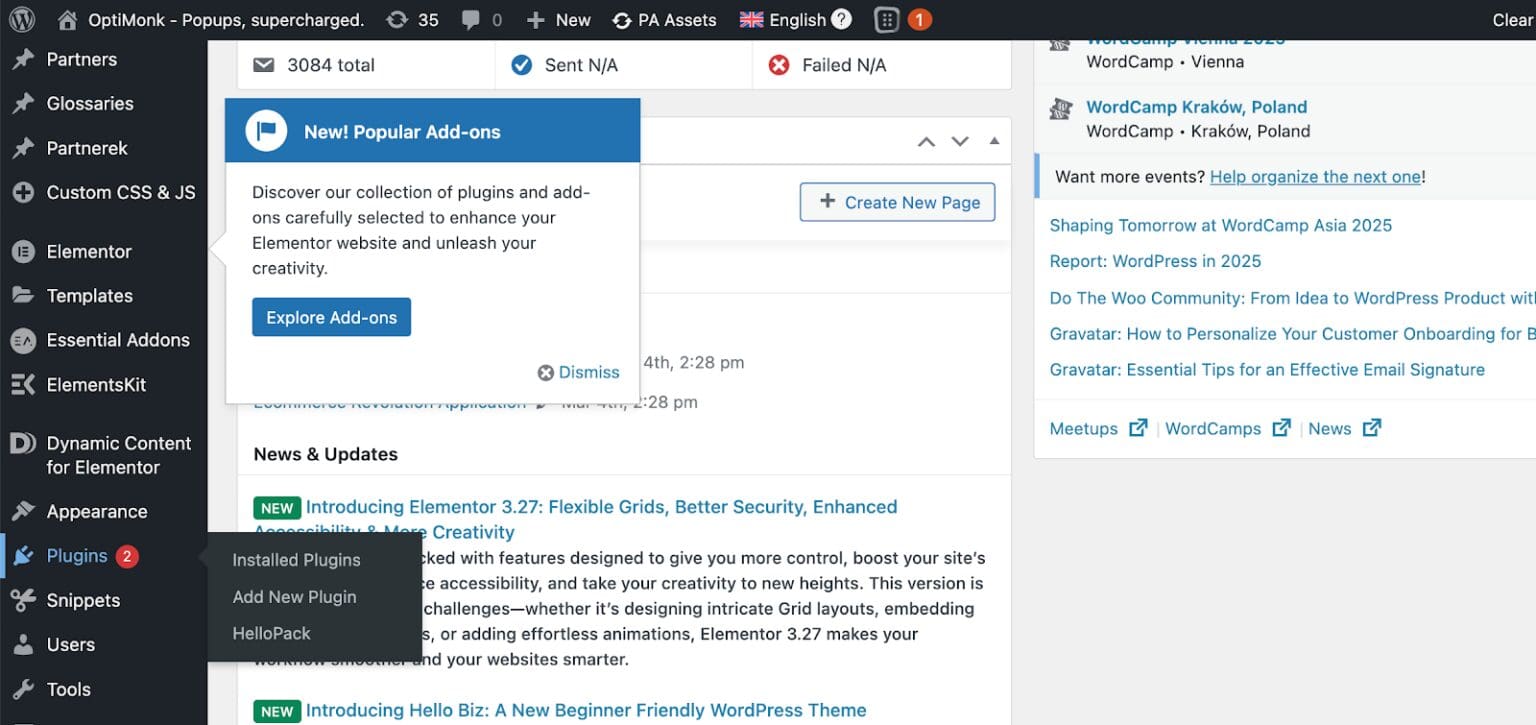Click the comments bubble icon
The height and width of the screenshot is (725, 1536).
471,20
